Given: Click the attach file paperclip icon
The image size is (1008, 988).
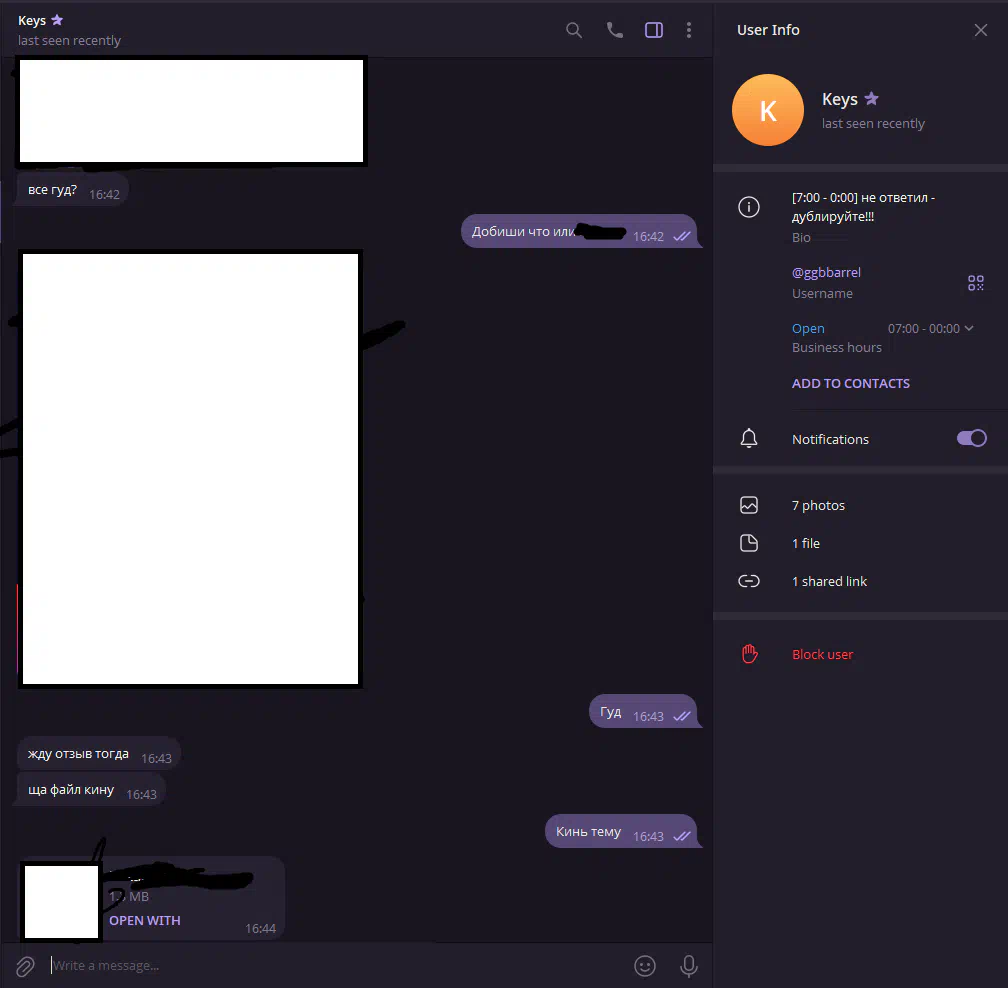Looking at the screenshot, I should pos(25,966).
